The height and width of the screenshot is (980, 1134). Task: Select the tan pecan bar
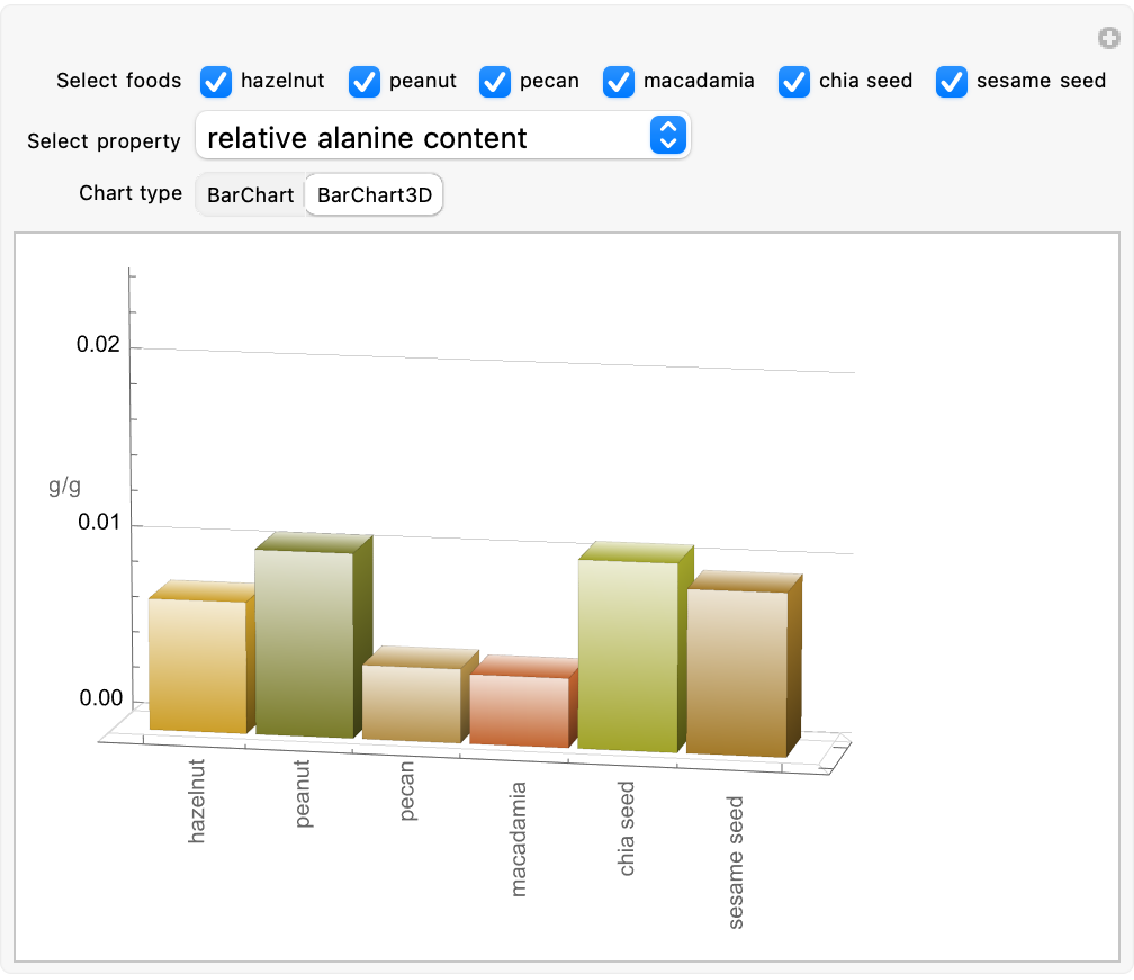point(410,703)
